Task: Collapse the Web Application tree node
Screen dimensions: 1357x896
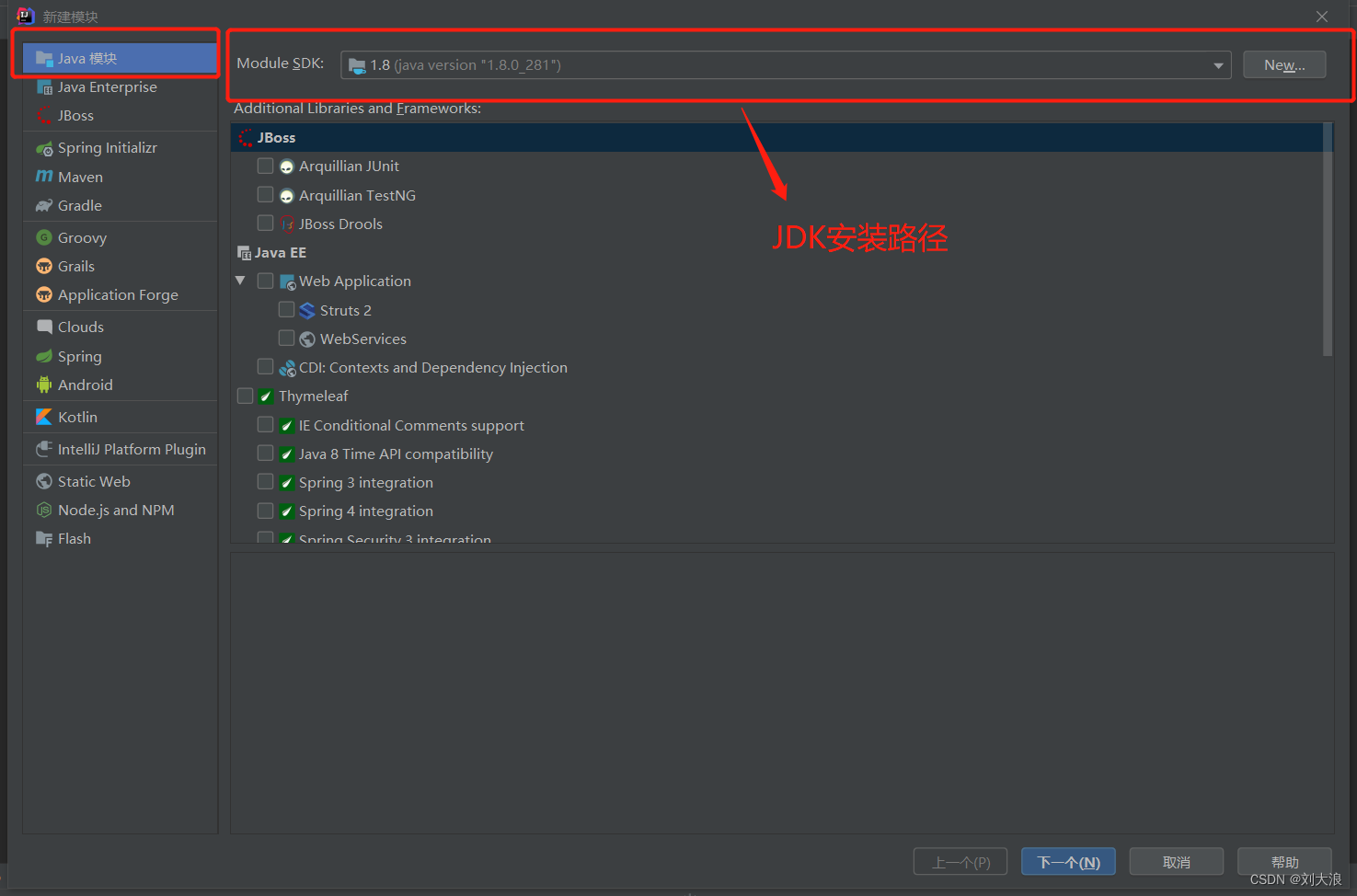Action: coord(240,281)
